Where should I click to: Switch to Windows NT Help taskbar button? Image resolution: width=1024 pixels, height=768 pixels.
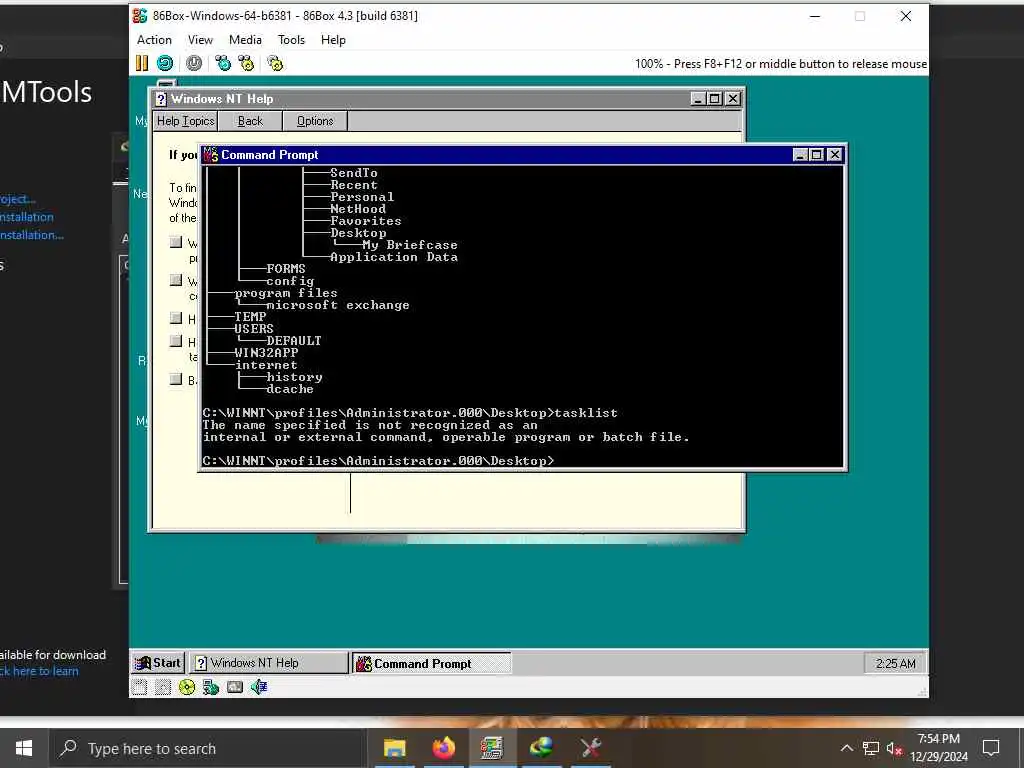click(269, 664)
